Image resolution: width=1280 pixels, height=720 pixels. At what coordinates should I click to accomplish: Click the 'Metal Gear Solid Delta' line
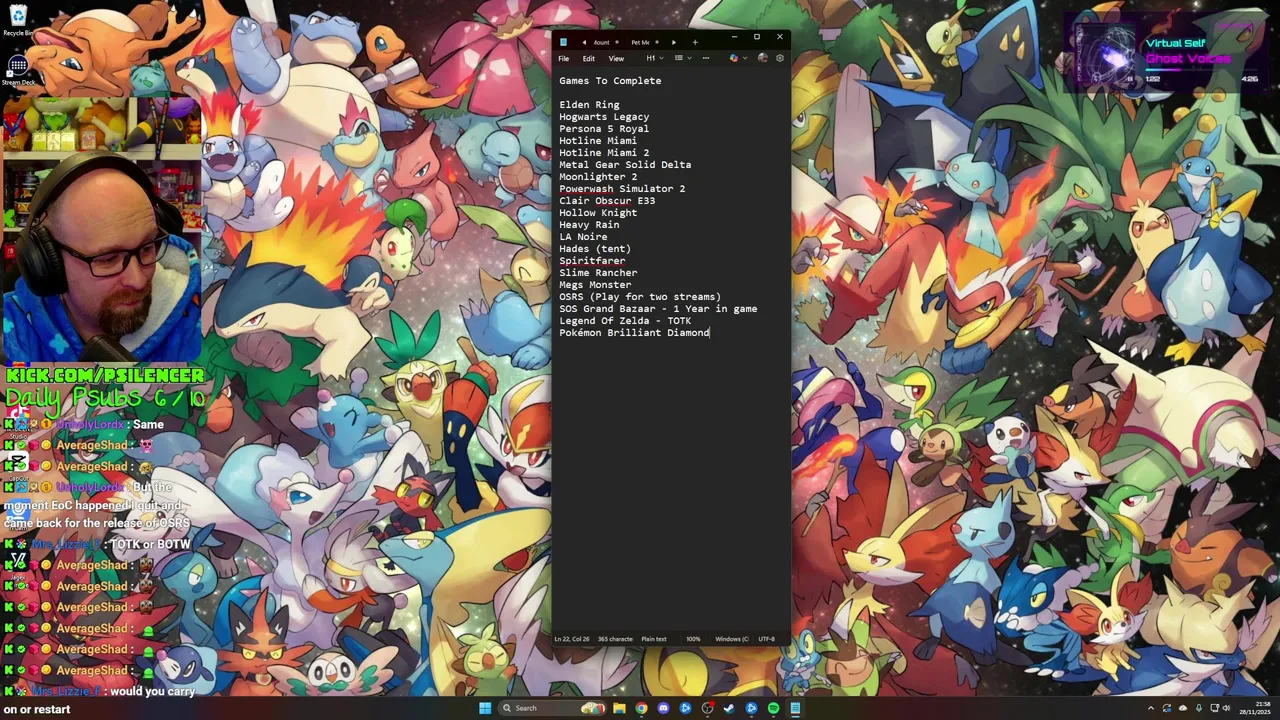[625, 165]
